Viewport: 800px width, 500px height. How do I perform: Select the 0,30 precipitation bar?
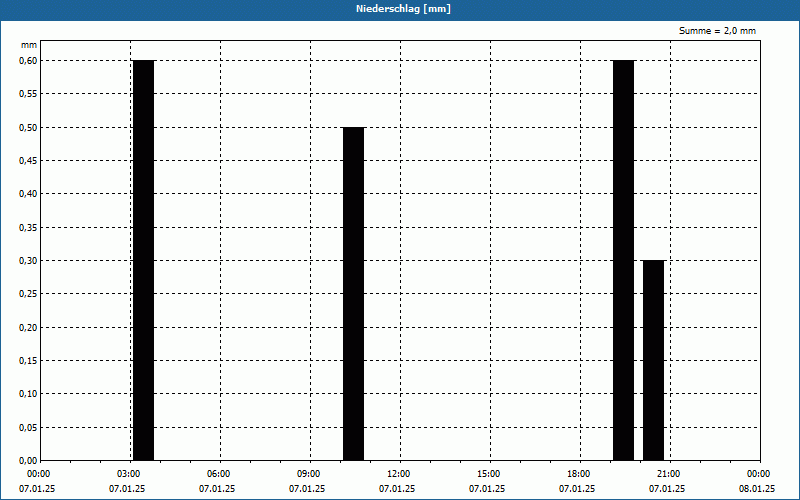pyautogui.click(x=654, y=360)
